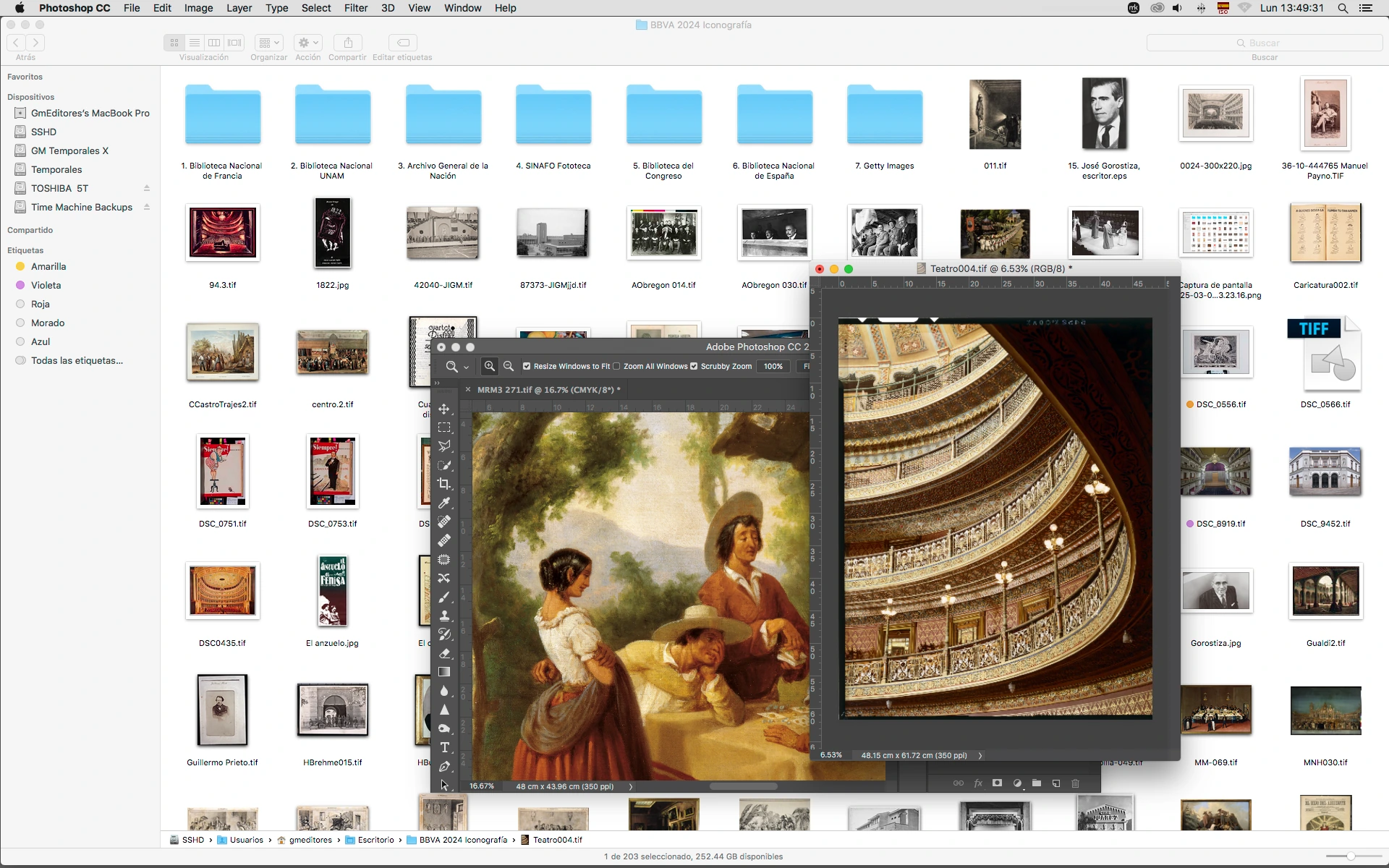The image size is (1389, 868).
Task: Expand the Photoshop toolbar double-arrow
Action: tap(437, 383)
